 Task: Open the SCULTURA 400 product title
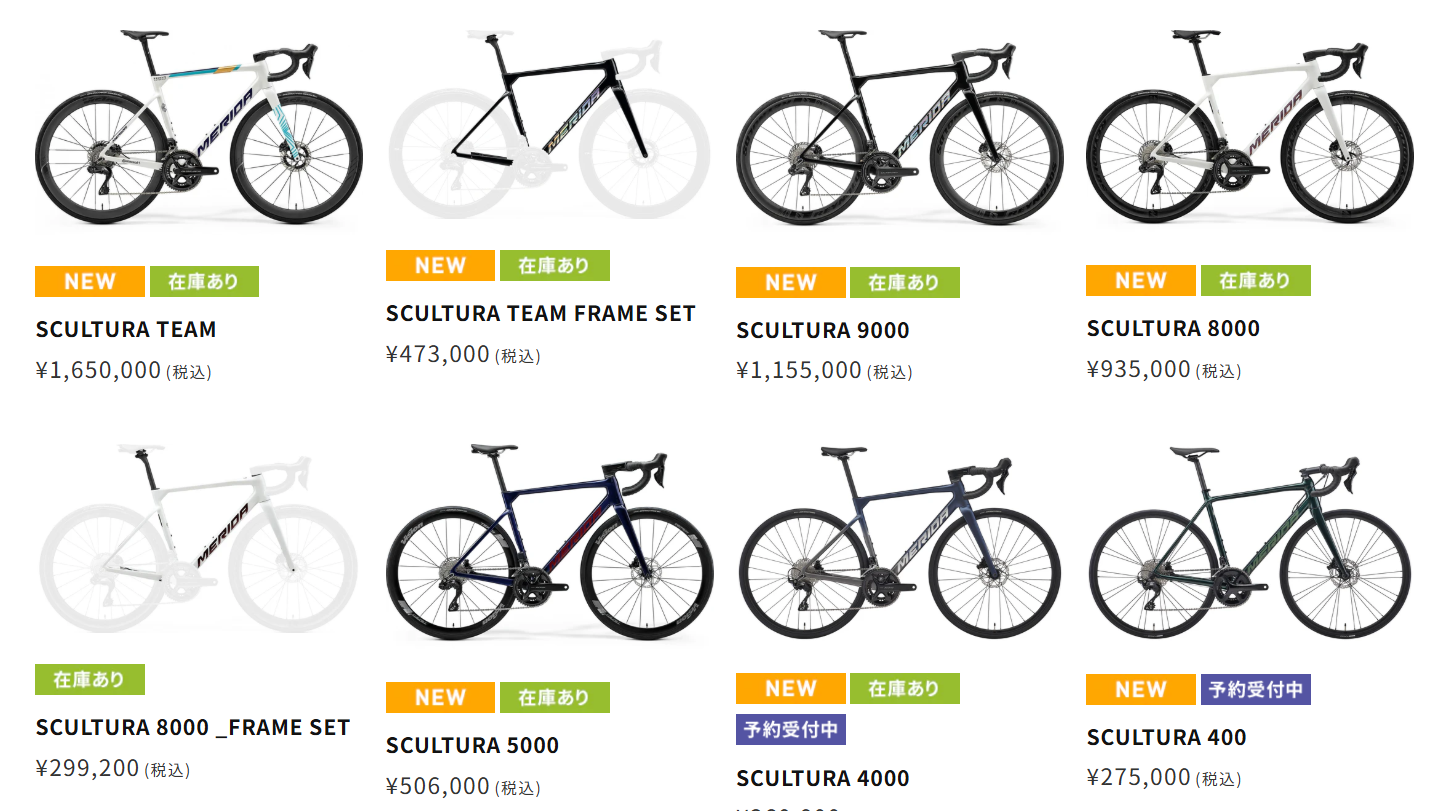(x=1166, y=737)
